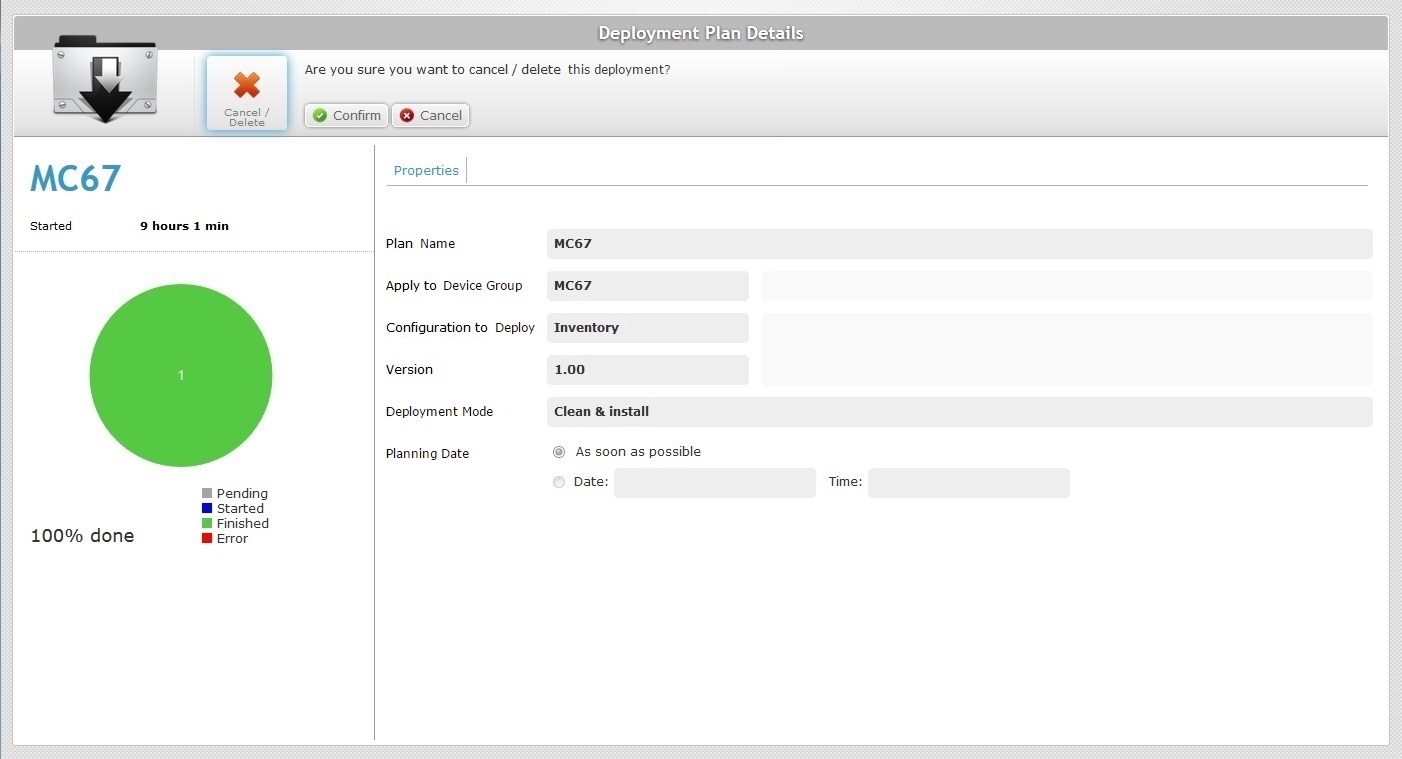Select the Date radio button
Image resolution: width=1402 pixels, height=759 pixels.
pos(559,482)
